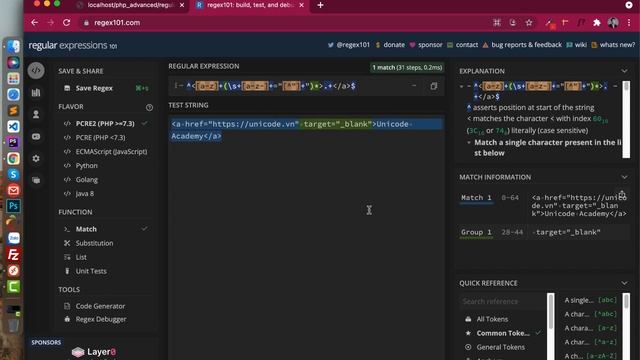The image size is (640, 360).
Task: Open Chrome profile avatar
Action: click(613, 23)
